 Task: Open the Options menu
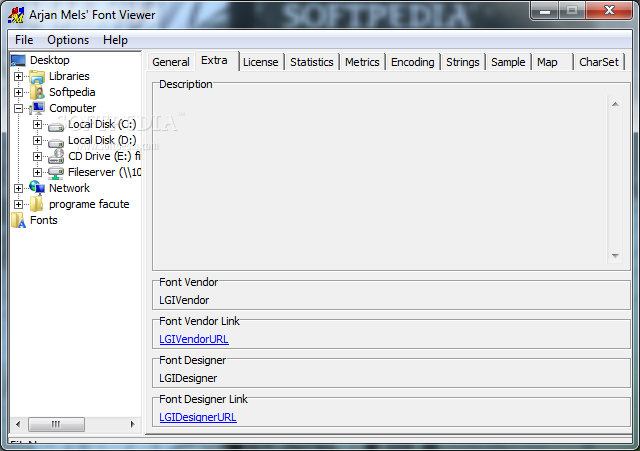[68, 40]
